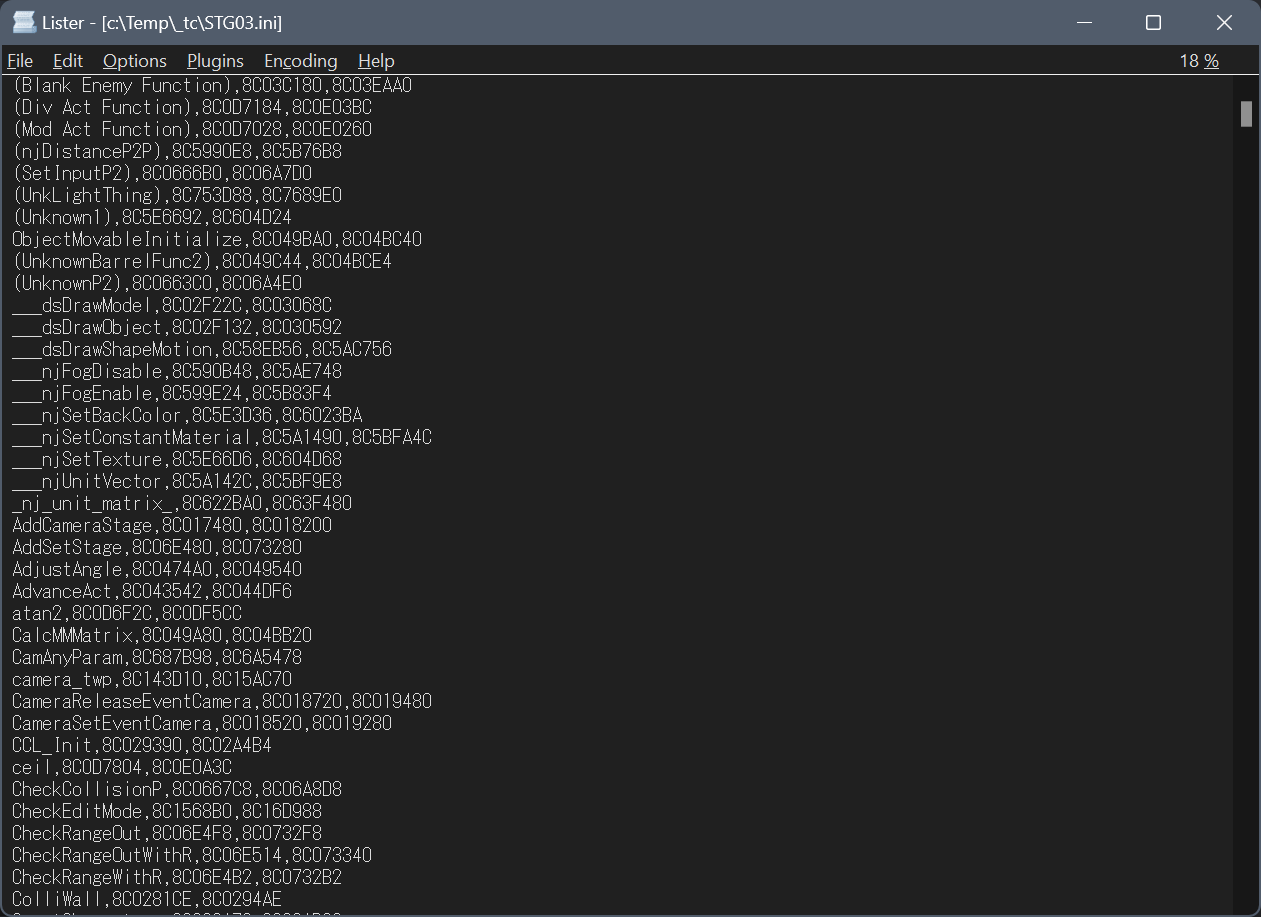Click the vertical scrollbar thumb
The image size is (1261, 917).
1246,114
